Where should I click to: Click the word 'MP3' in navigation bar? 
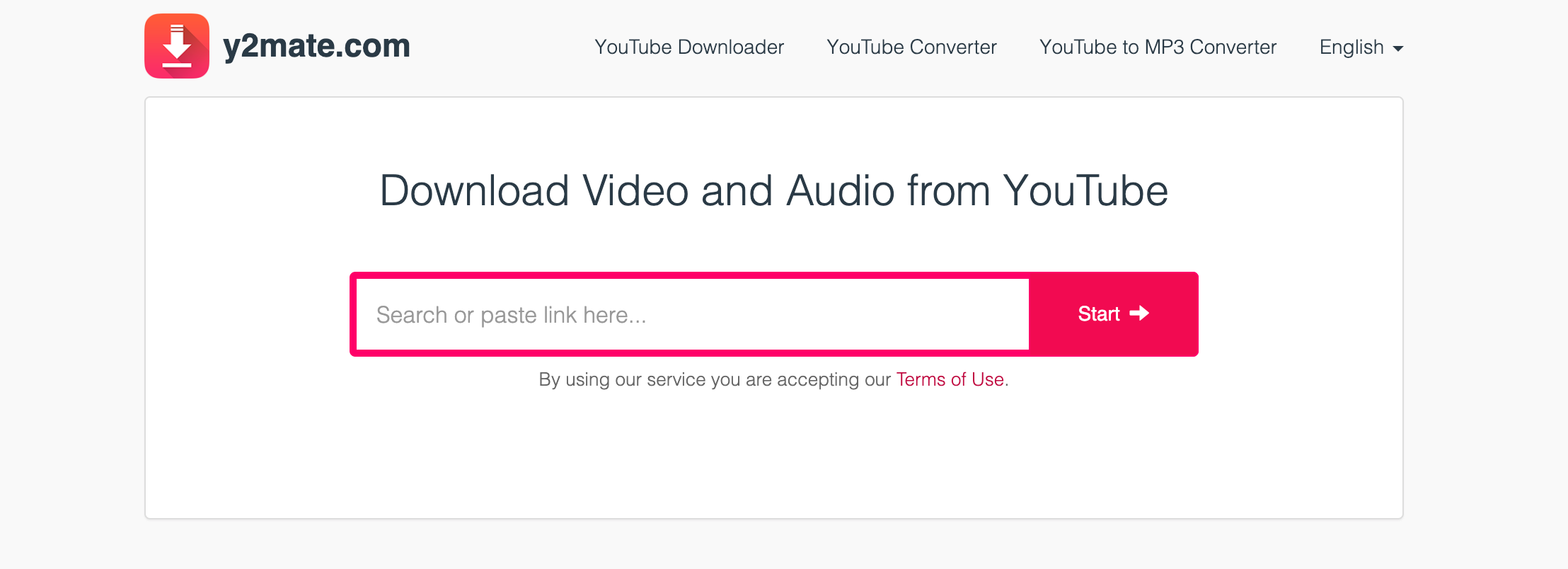[1164, 47]
